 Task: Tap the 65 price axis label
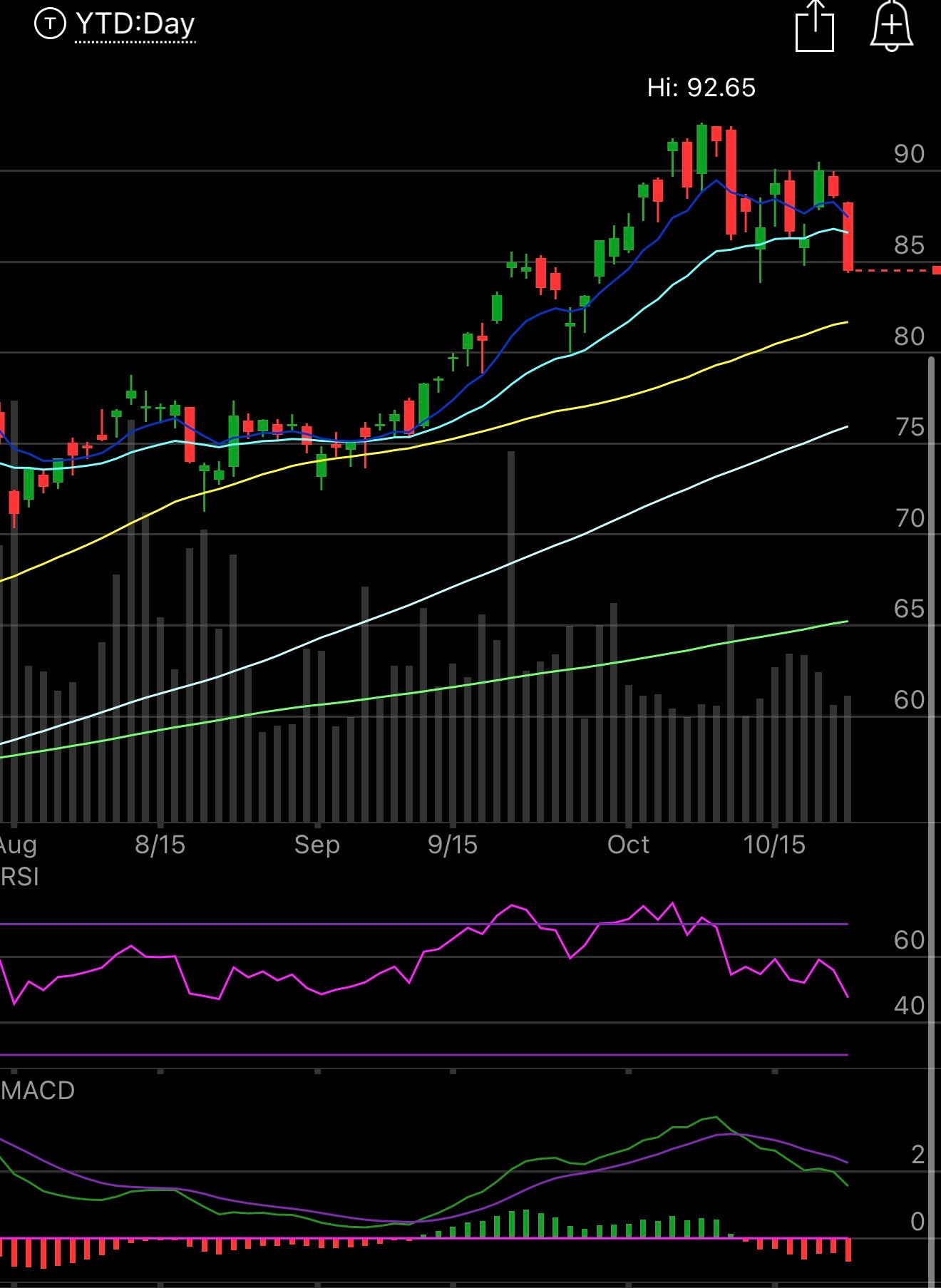[909, 609]
